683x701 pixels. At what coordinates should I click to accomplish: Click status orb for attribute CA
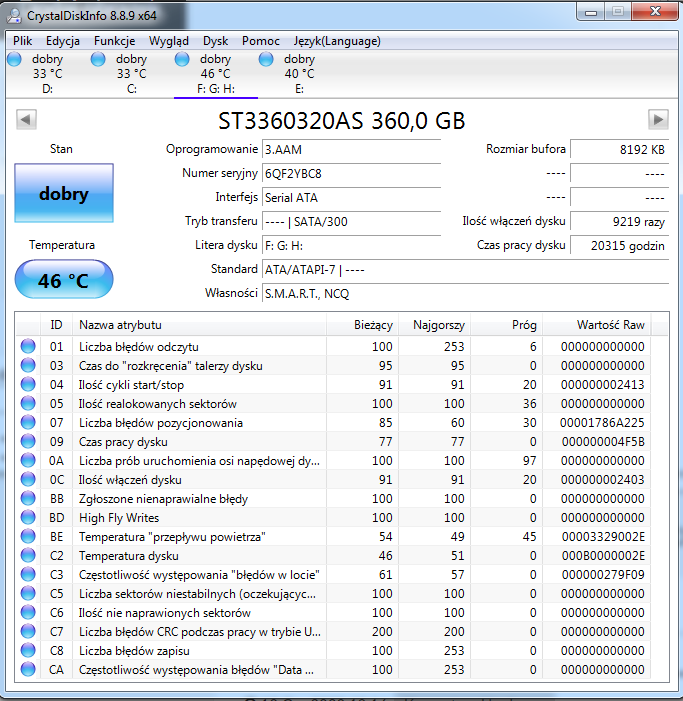pyautogui.click(x=28, y=669)
